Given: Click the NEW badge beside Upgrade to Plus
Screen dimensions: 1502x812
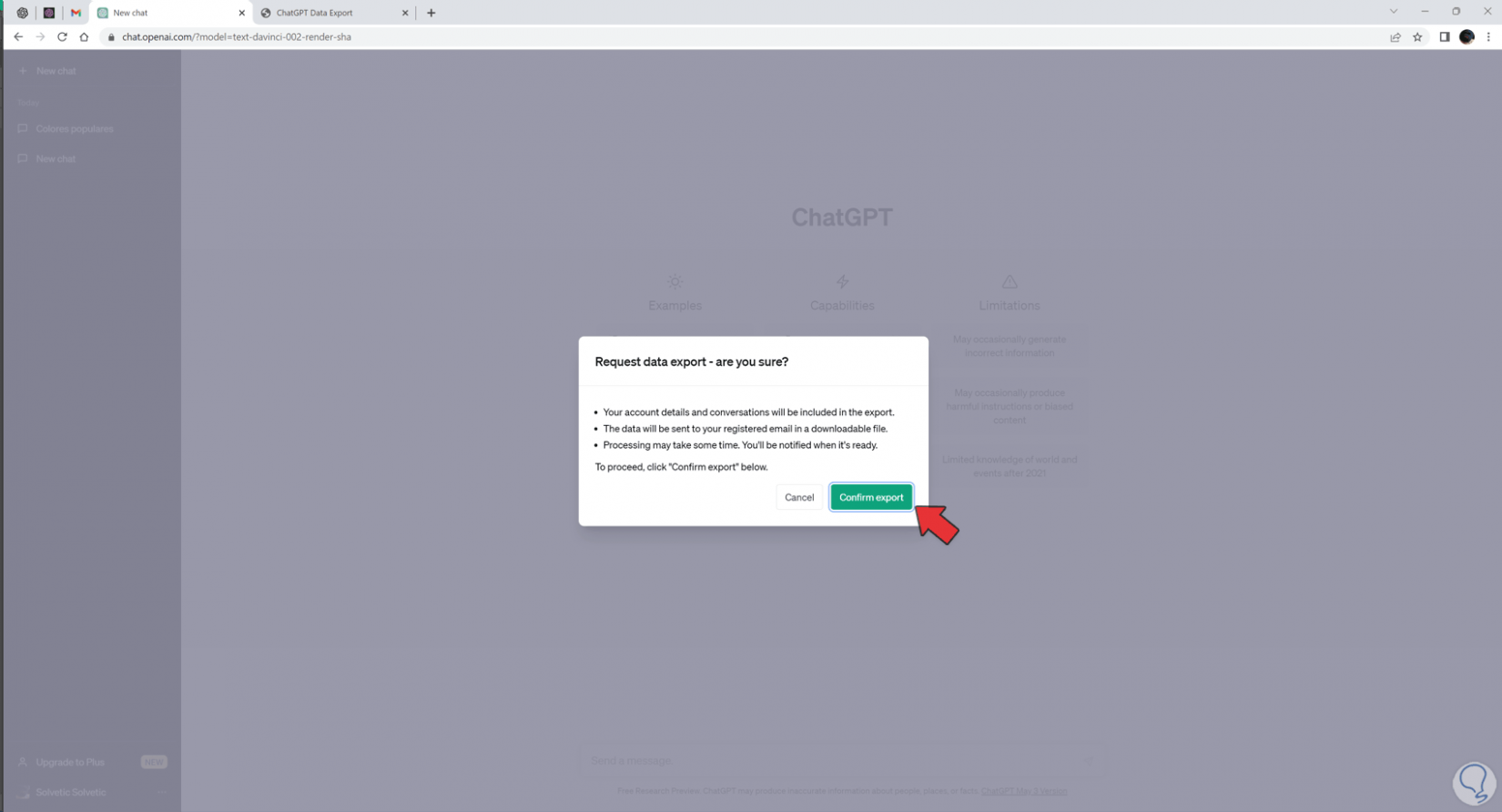Looking at the screenshot, I should point(154,762).
